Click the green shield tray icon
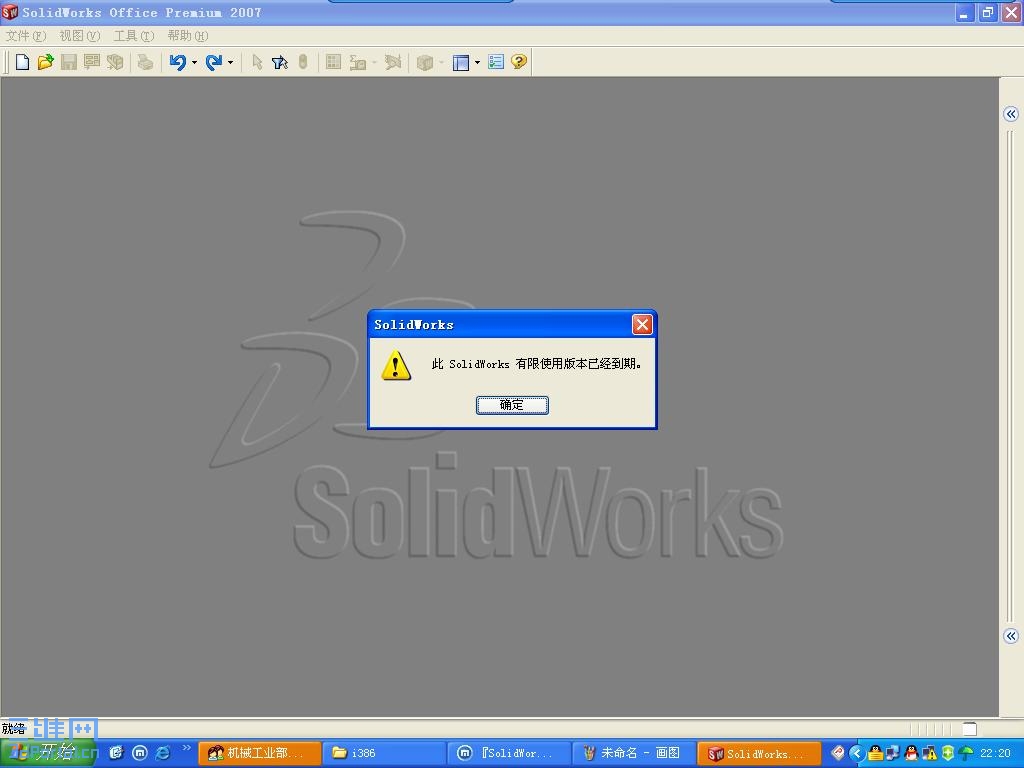Screen dimensions: 1024x768 coord(948,753)
